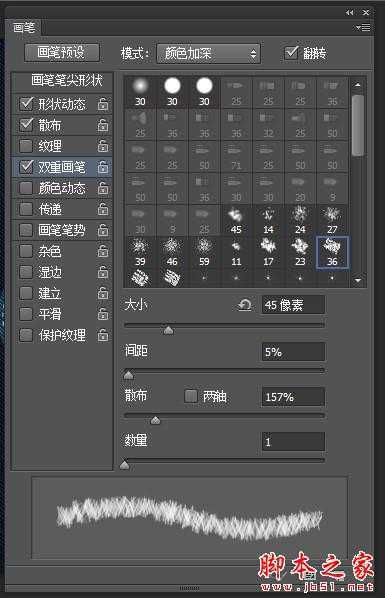Viewport: 385px width, 598px height.
Task: Enable the 平滑 checkbox
Action: pos(26,314)
